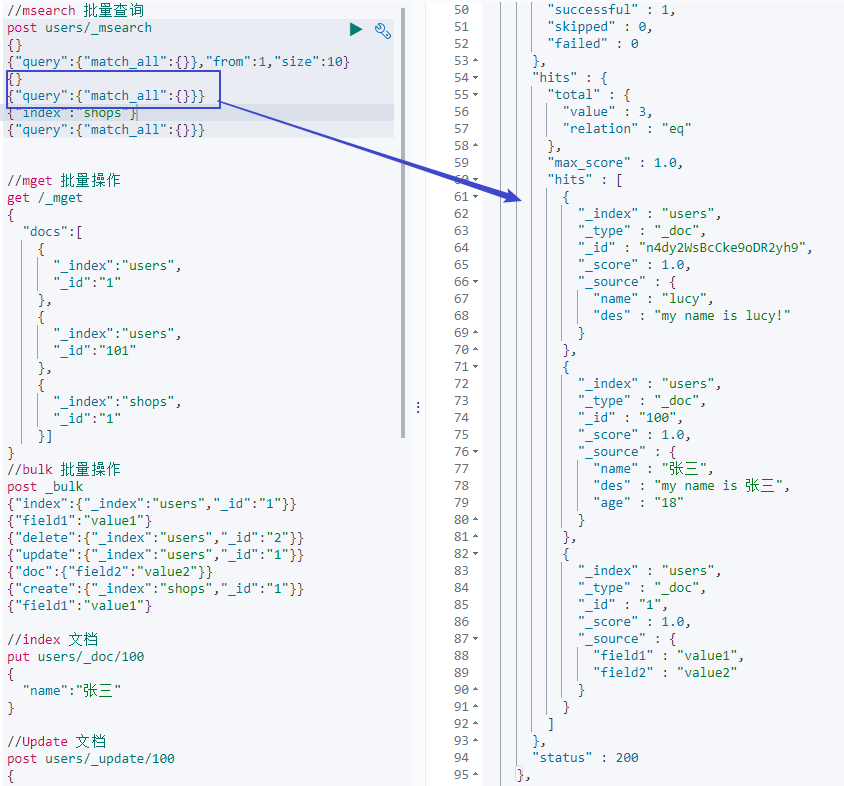The image size is (844, 786).
Task: Toggle fold arrow at line 58
Action: (x=475, y=145)
